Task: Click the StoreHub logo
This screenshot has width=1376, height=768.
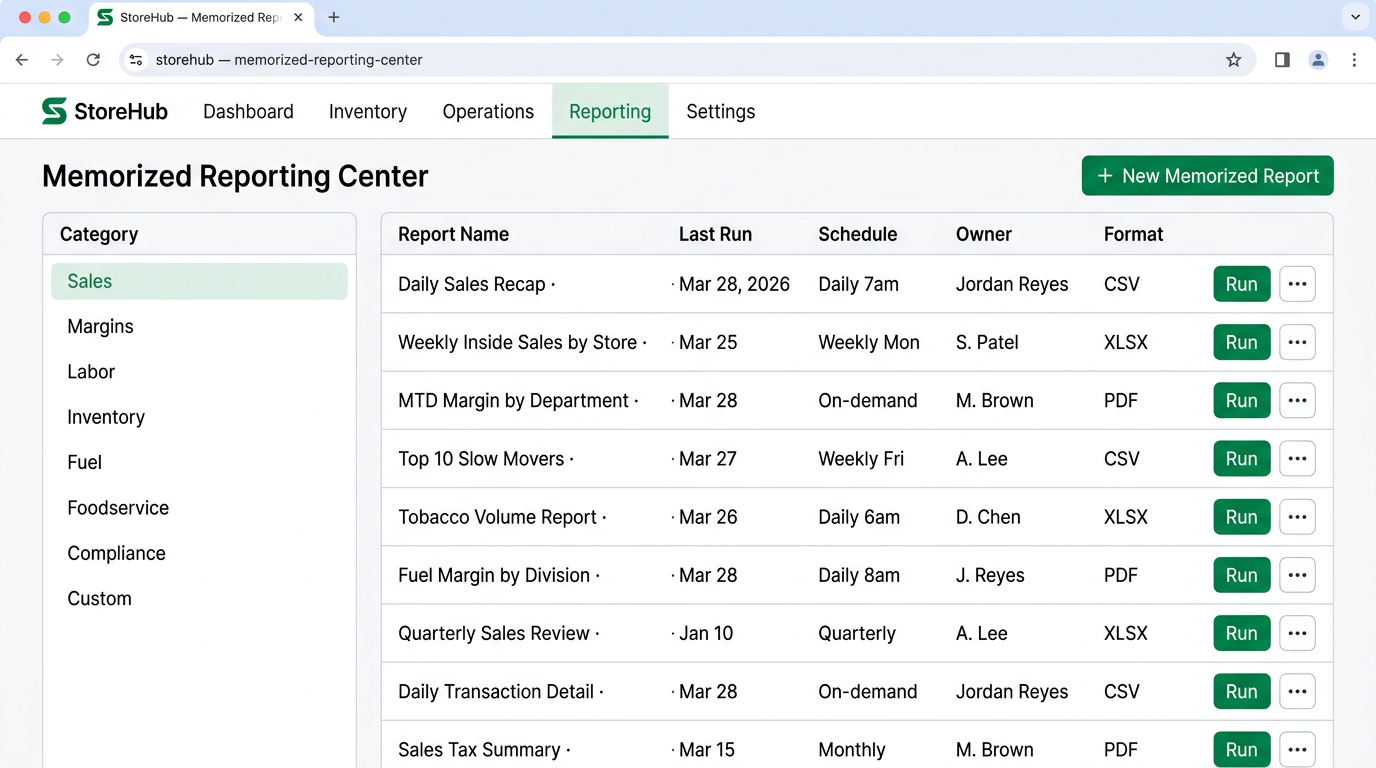Action: [x=105, y=111]
